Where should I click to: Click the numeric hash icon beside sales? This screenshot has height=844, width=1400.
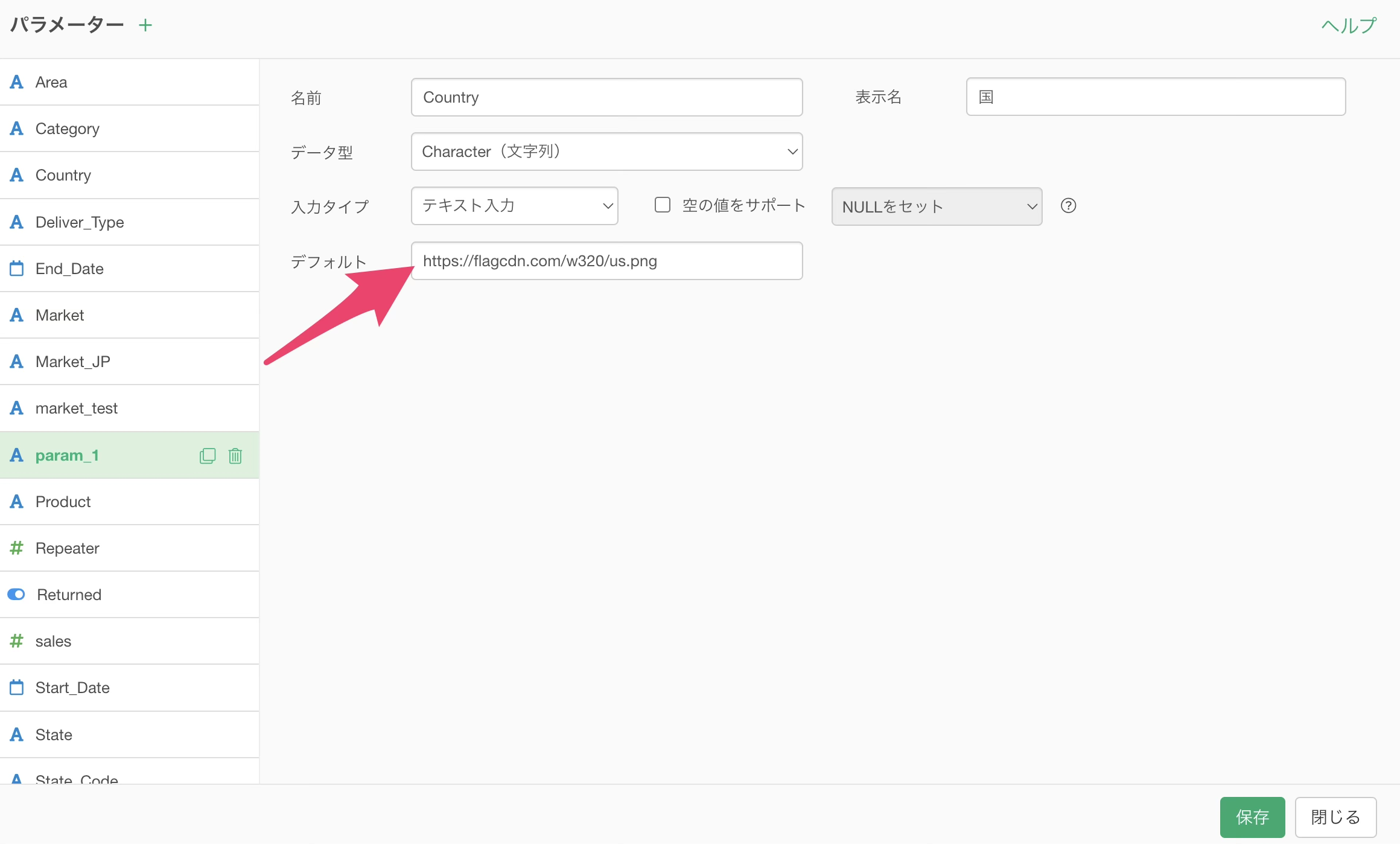pos(17,641)
